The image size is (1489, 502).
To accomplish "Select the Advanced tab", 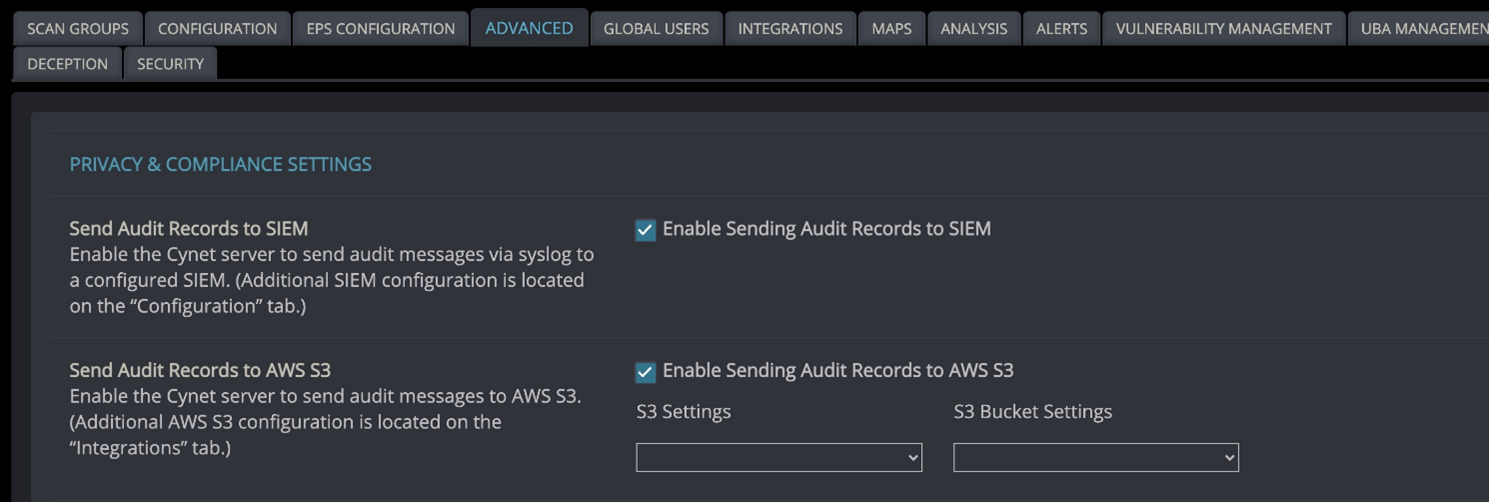I will click(x=529, y=28).
